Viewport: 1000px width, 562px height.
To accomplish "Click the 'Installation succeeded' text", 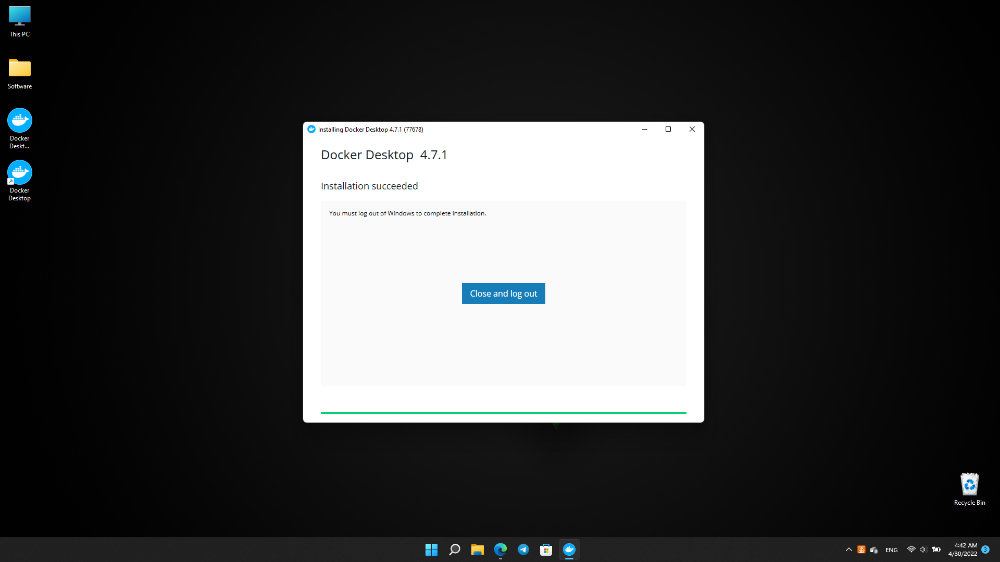I will tap(369, 186).
